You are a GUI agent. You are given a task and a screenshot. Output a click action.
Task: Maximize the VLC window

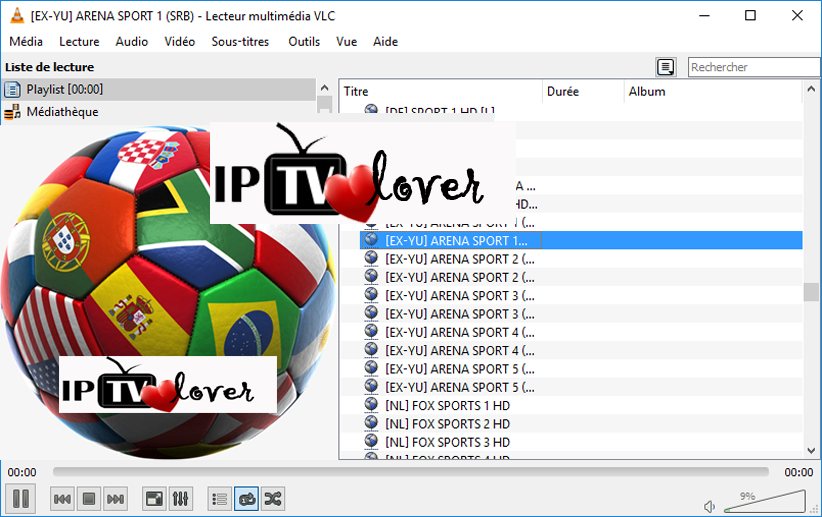750,15
